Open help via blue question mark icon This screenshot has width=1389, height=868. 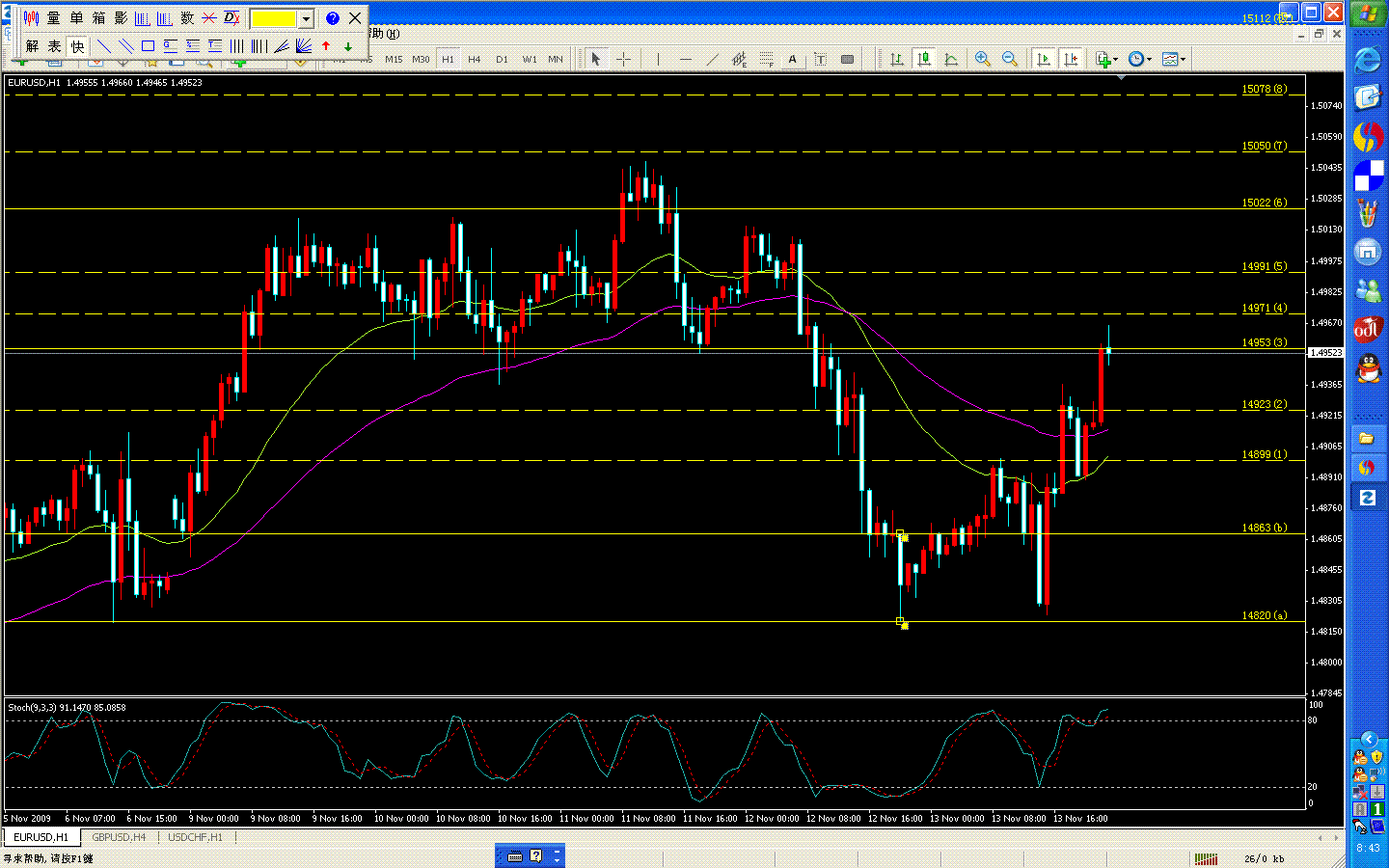333,18
